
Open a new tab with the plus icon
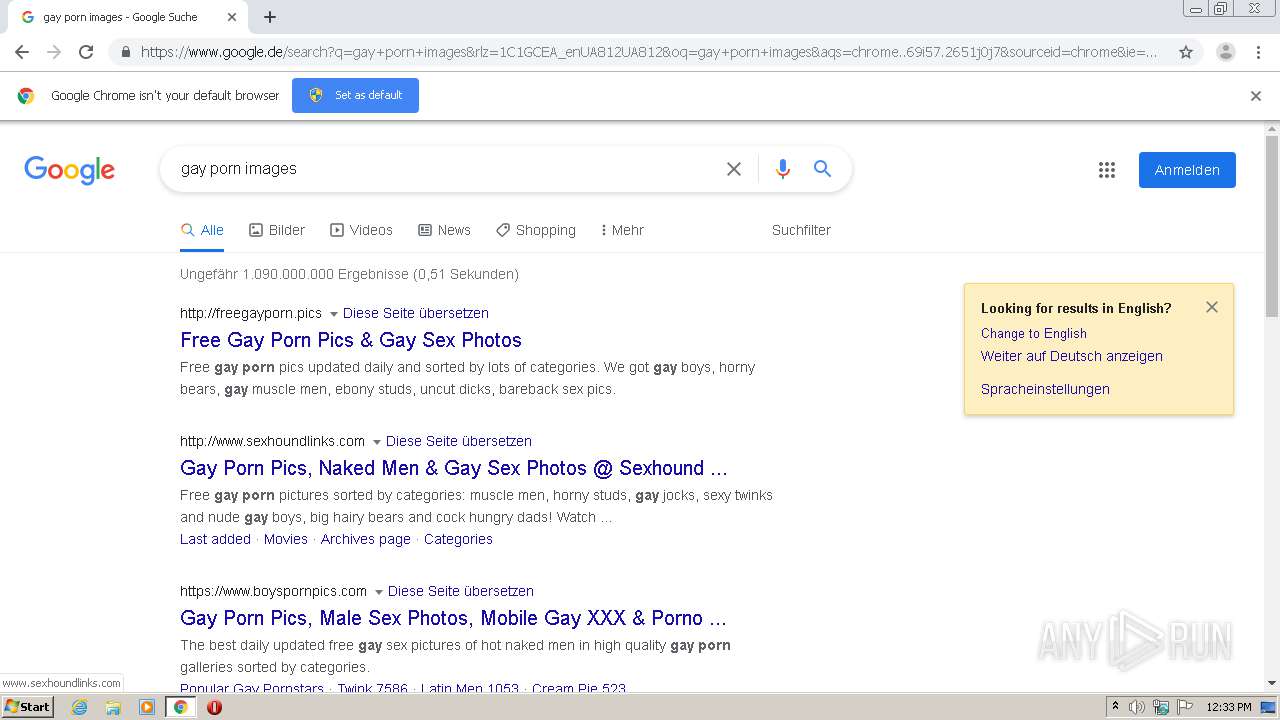tap(270, 17)
